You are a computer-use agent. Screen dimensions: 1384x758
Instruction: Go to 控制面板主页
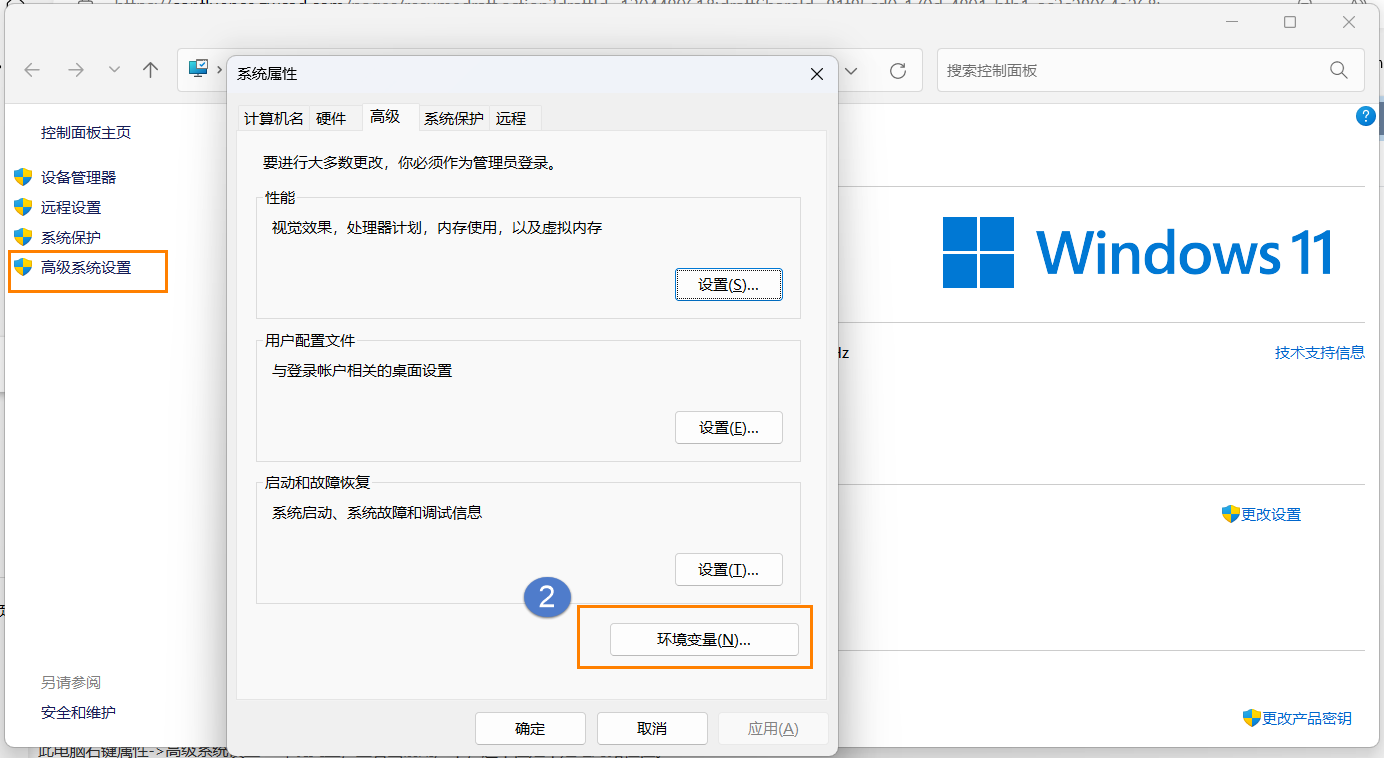86,132
